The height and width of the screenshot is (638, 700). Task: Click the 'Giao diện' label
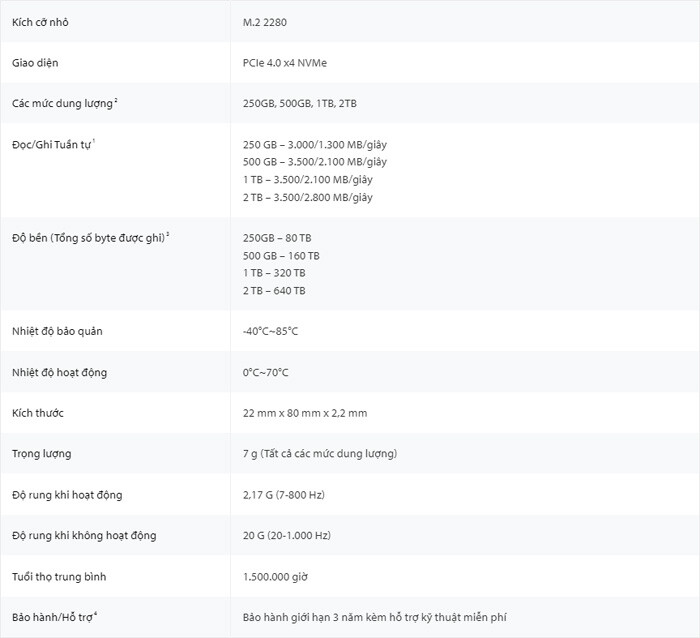35,63
